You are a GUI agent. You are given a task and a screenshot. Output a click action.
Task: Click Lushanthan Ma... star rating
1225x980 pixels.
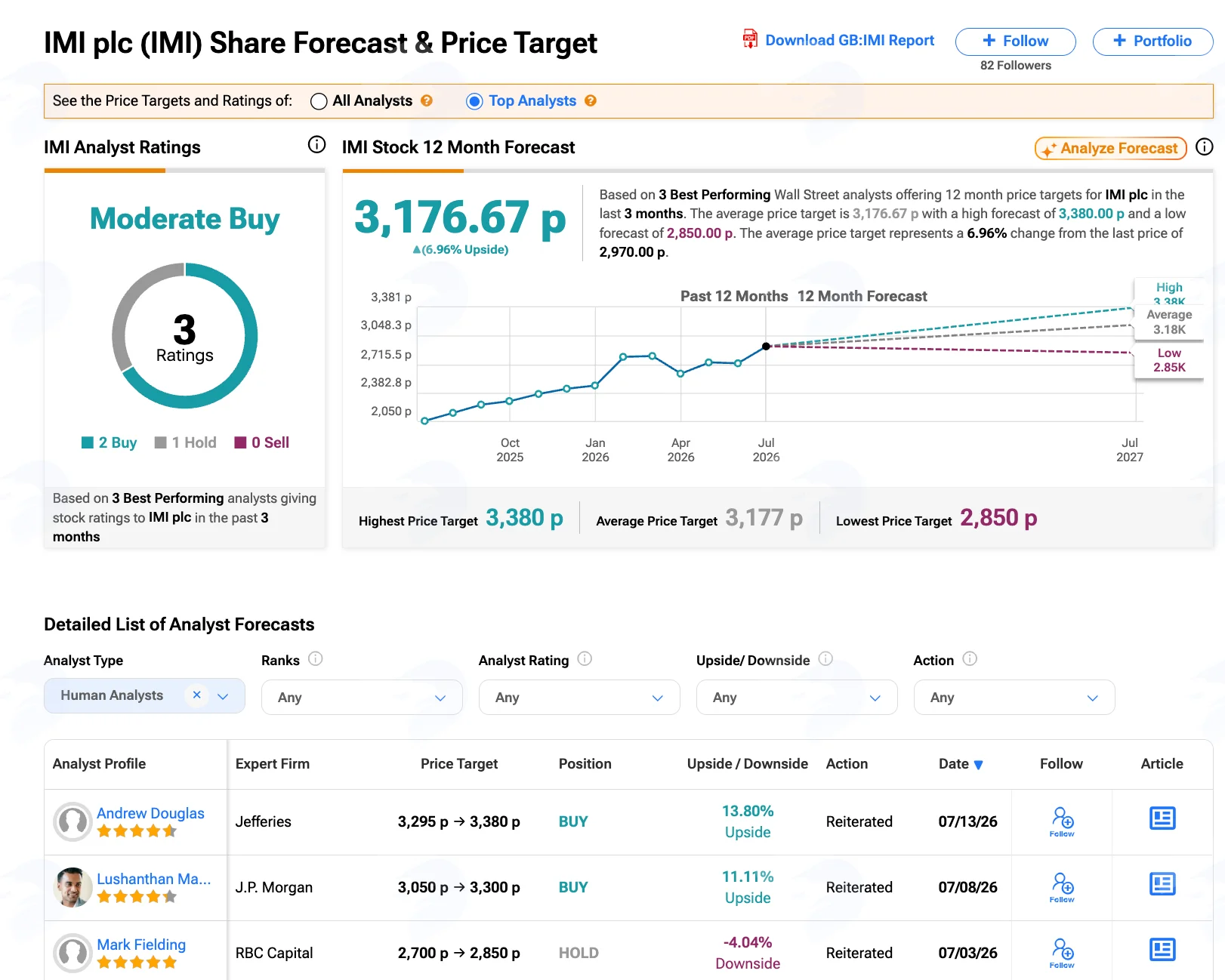(137, 897)
